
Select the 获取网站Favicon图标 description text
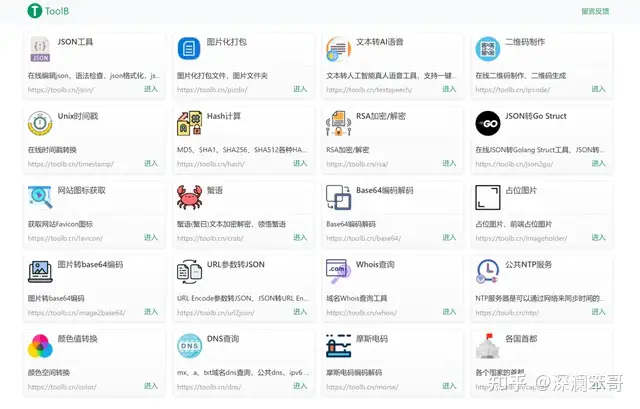pos(60,224)
